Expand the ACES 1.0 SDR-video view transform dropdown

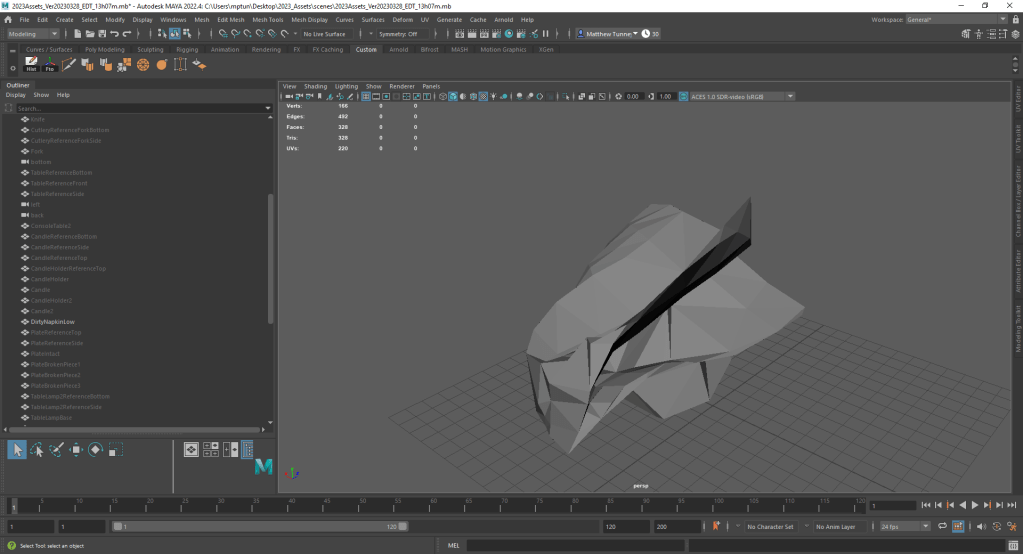[x=742, y=96]
